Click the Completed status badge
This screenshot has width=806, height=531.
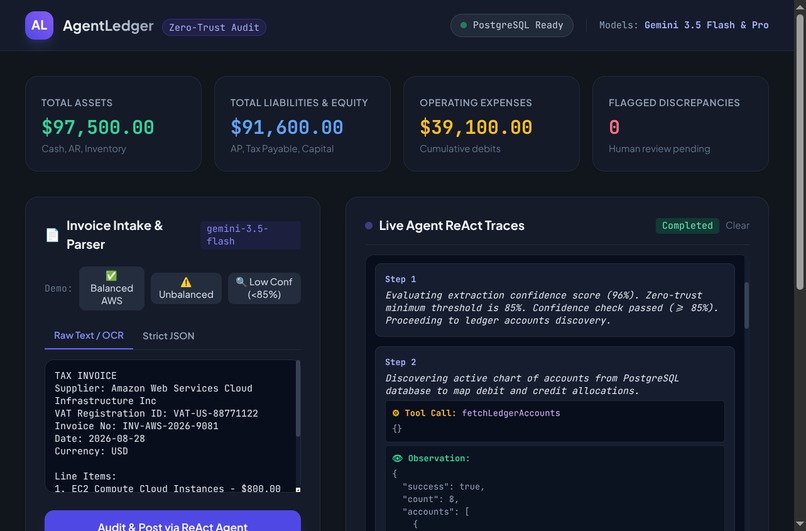pos(687,226)
